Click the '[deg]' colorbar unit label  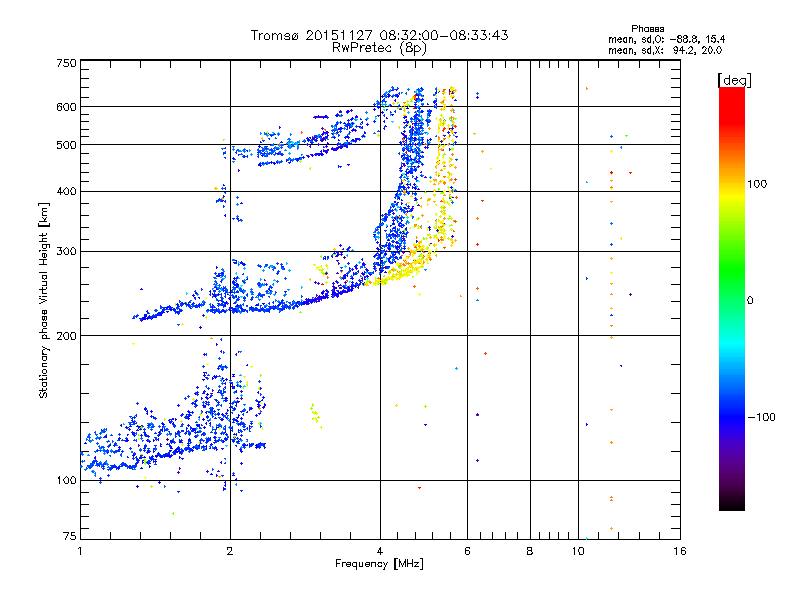(x=734, y=80)
